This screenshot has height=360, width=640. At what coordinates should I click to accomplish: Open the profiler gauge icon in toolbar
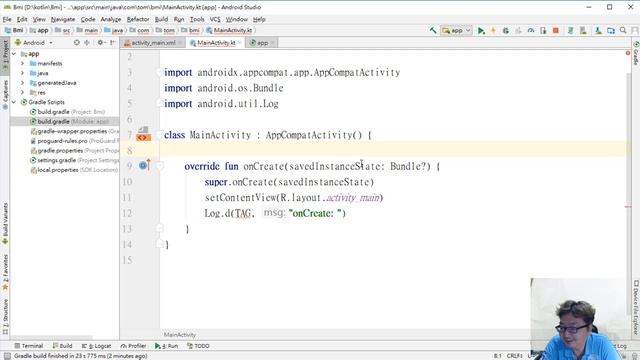click(531, 31)
